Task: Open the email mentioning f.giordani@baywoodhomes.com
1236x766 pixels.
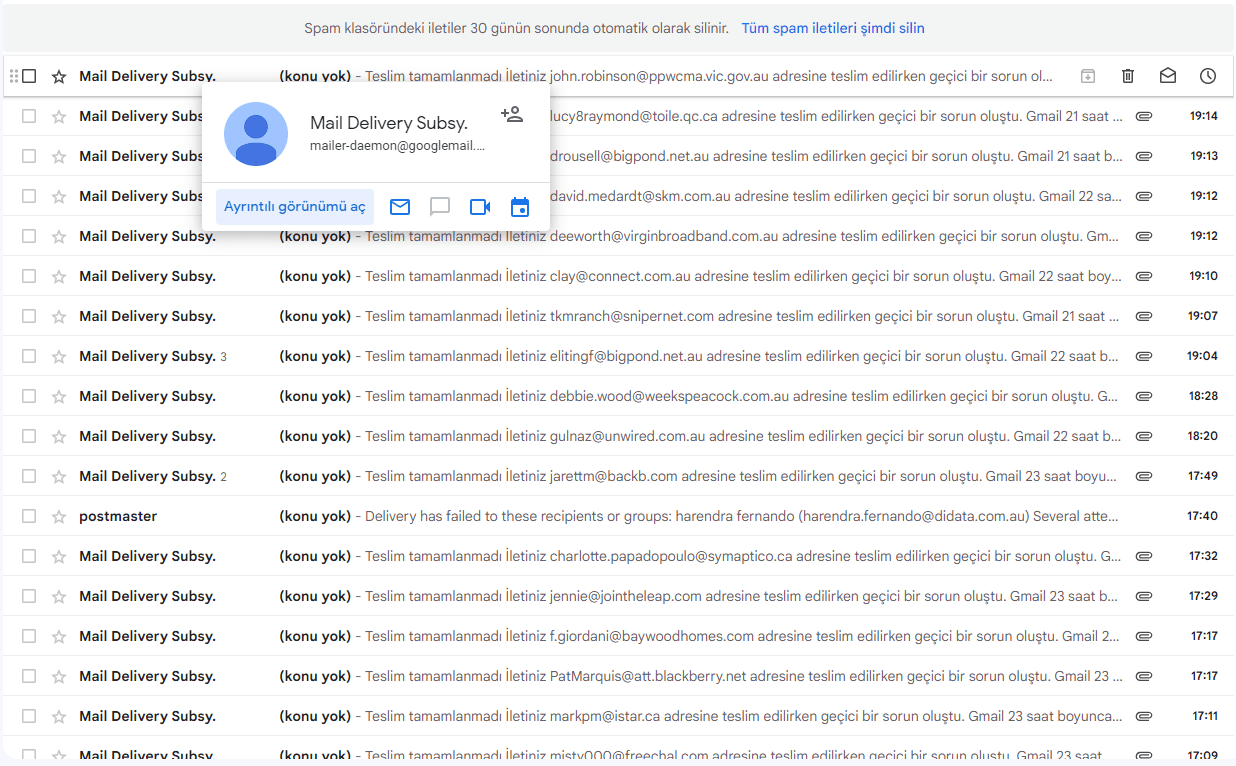Action: click(618, 636)
